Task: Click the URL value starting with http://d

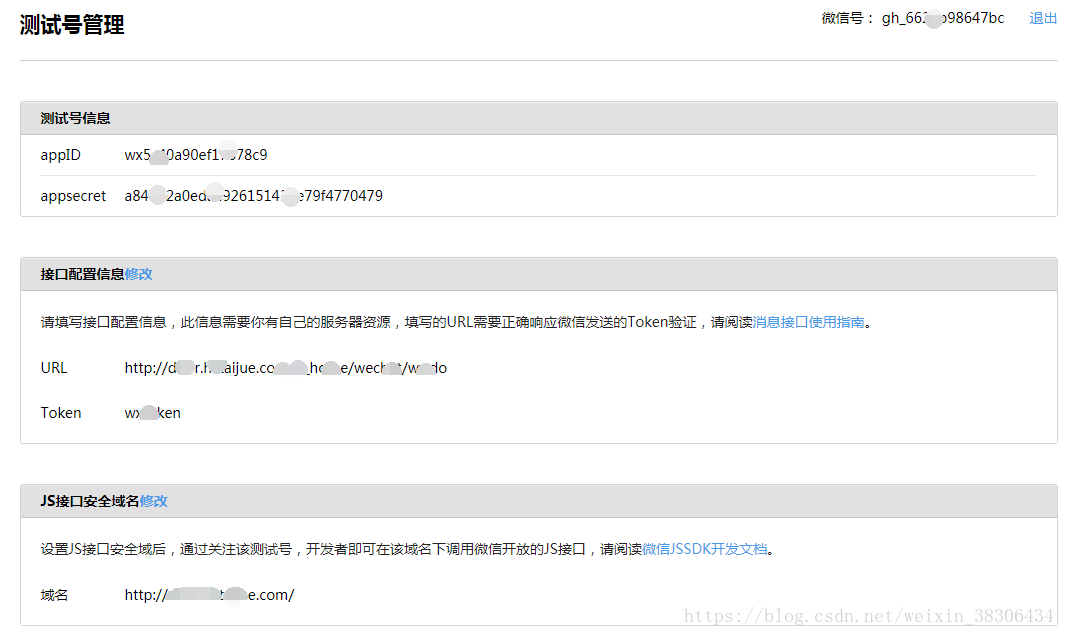Action: point(285,368)
